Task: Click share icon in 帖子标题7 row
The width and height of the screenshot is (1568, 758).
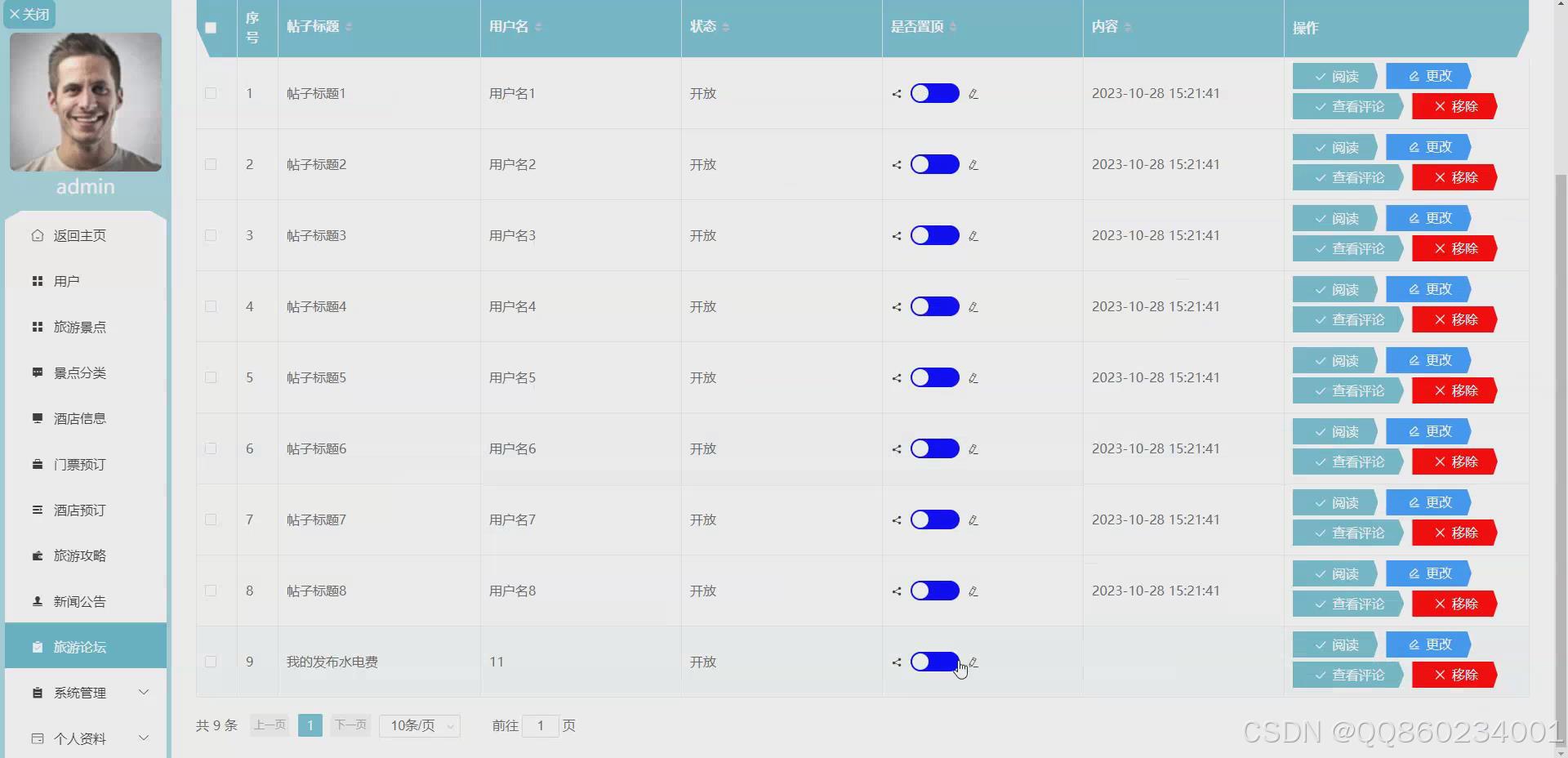Action: coord(897,520)
